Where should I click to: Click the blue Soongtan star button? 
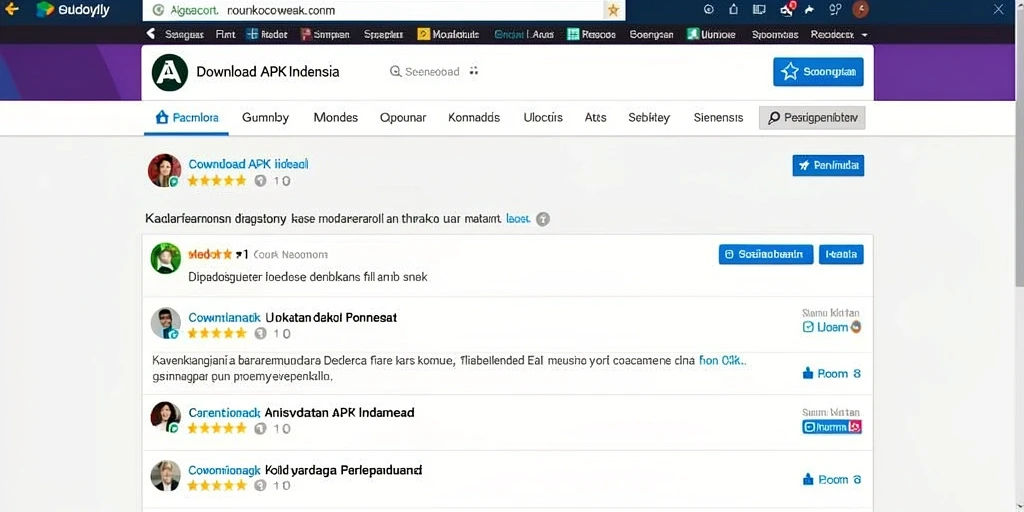pos(818,72)
